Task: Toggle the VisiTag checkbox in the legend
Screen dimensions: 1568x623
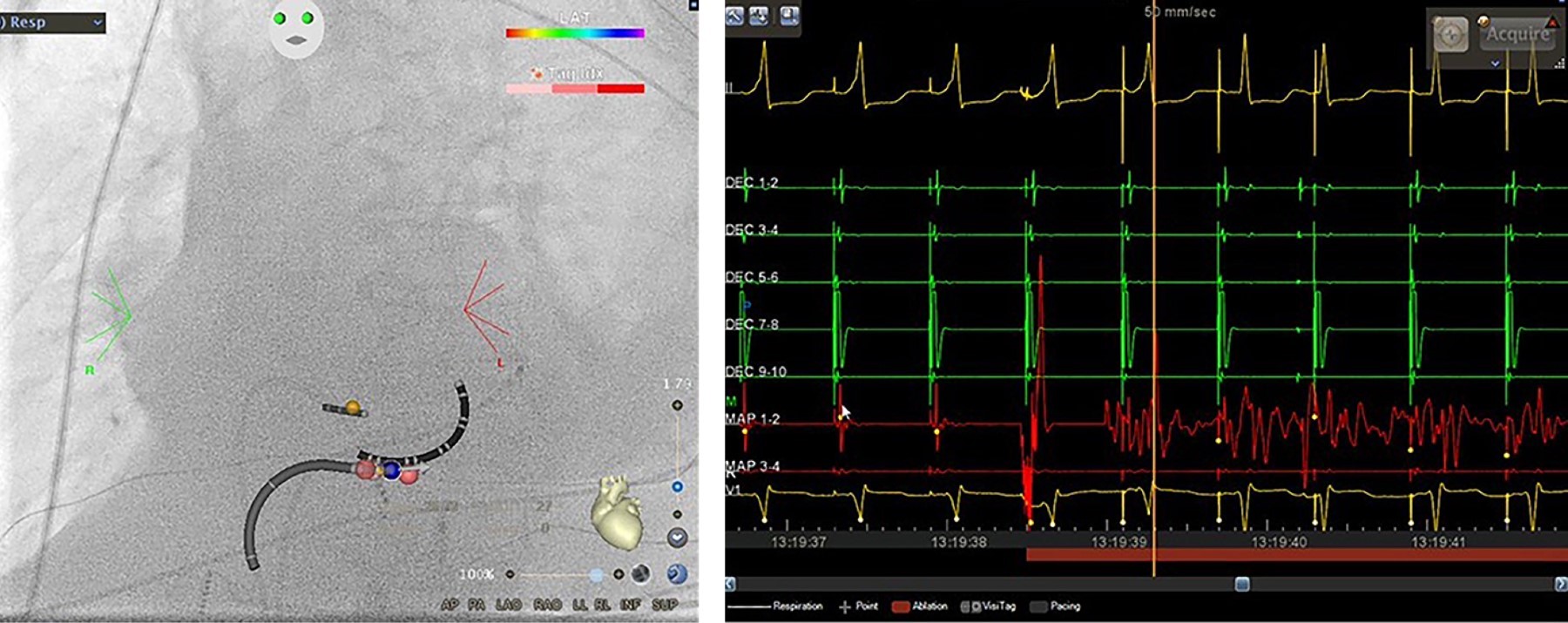Action: (x=965, y=606)
